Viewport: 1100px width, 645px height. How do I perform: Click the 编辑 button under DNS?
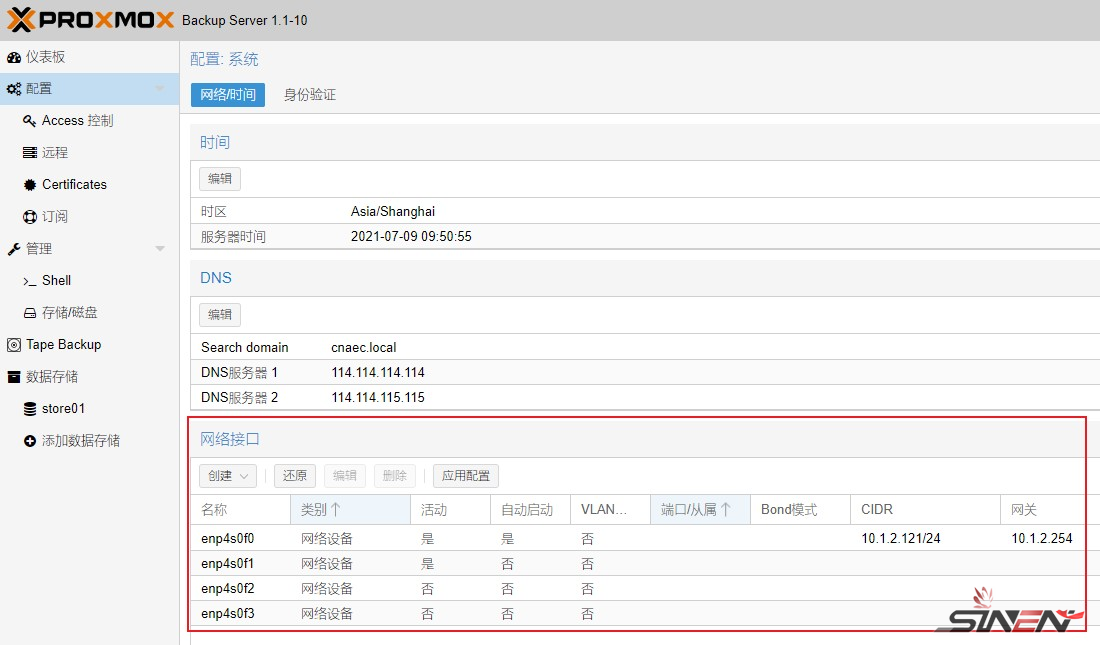(x=220, y=314)
